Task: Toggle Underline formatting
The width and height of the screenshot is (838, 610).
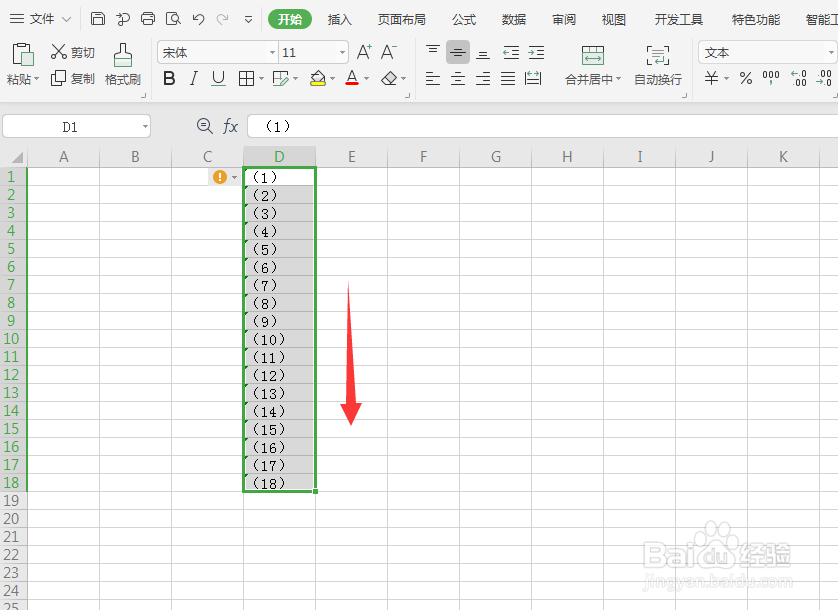Action: click(x=218, y=79)
